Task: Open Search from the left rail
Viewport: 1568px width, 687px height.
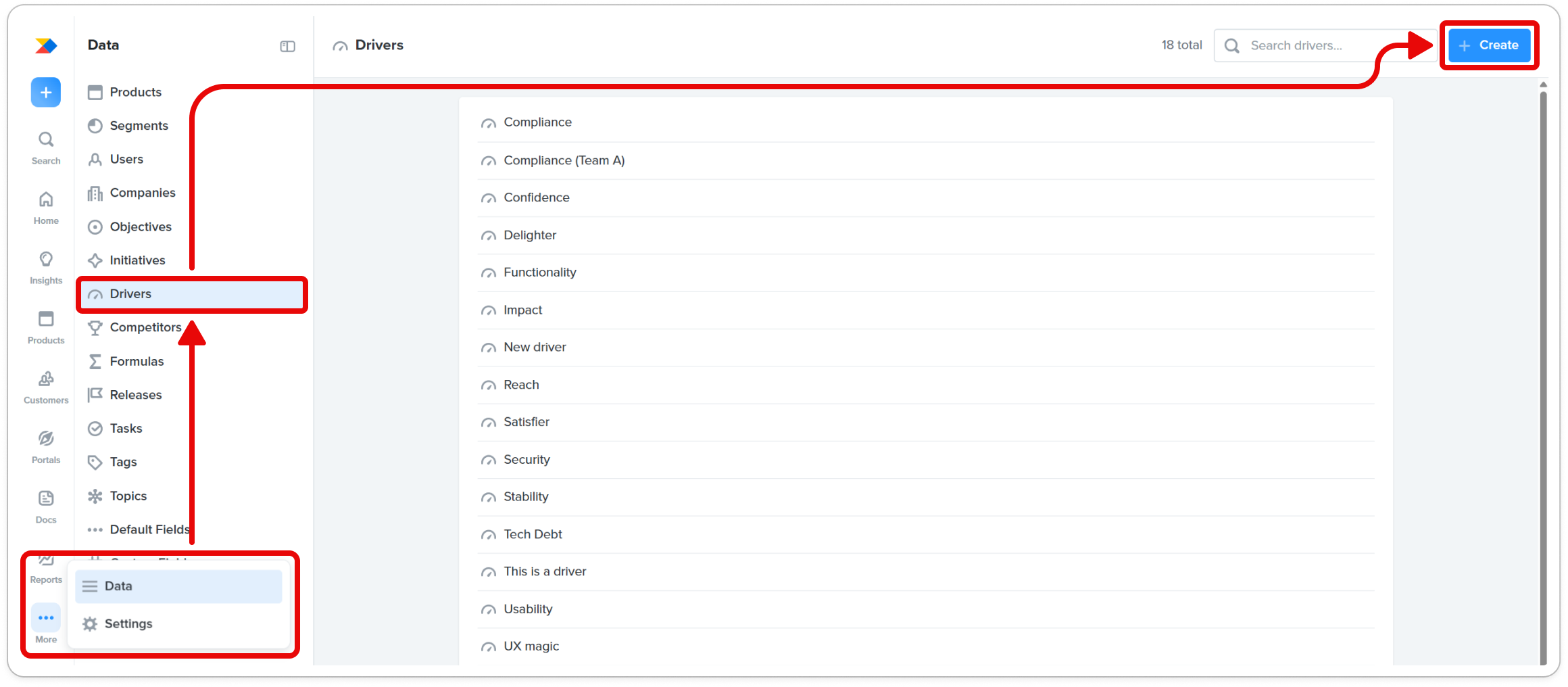Action: (x=46, y=148)
